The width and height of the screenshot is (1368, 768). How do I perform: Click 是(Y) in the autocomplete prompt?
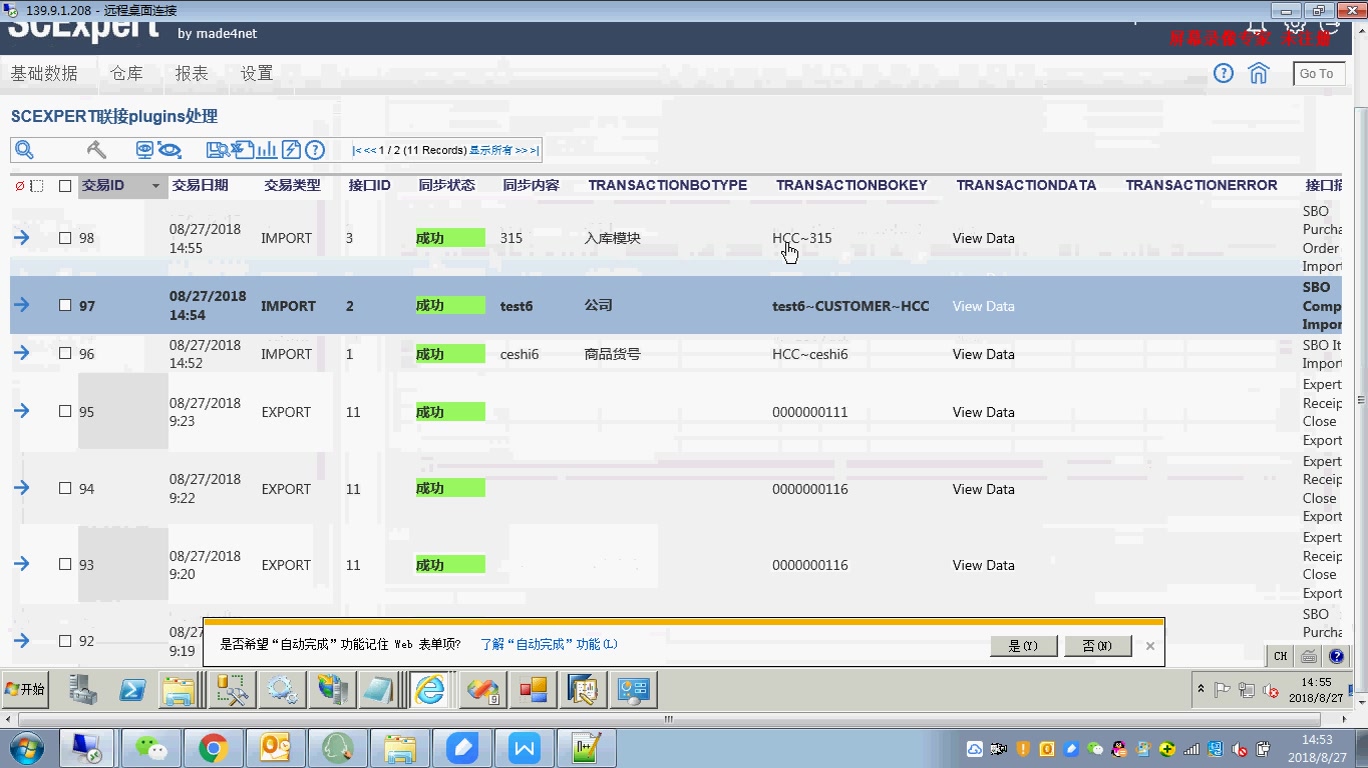coord(1023,645)
